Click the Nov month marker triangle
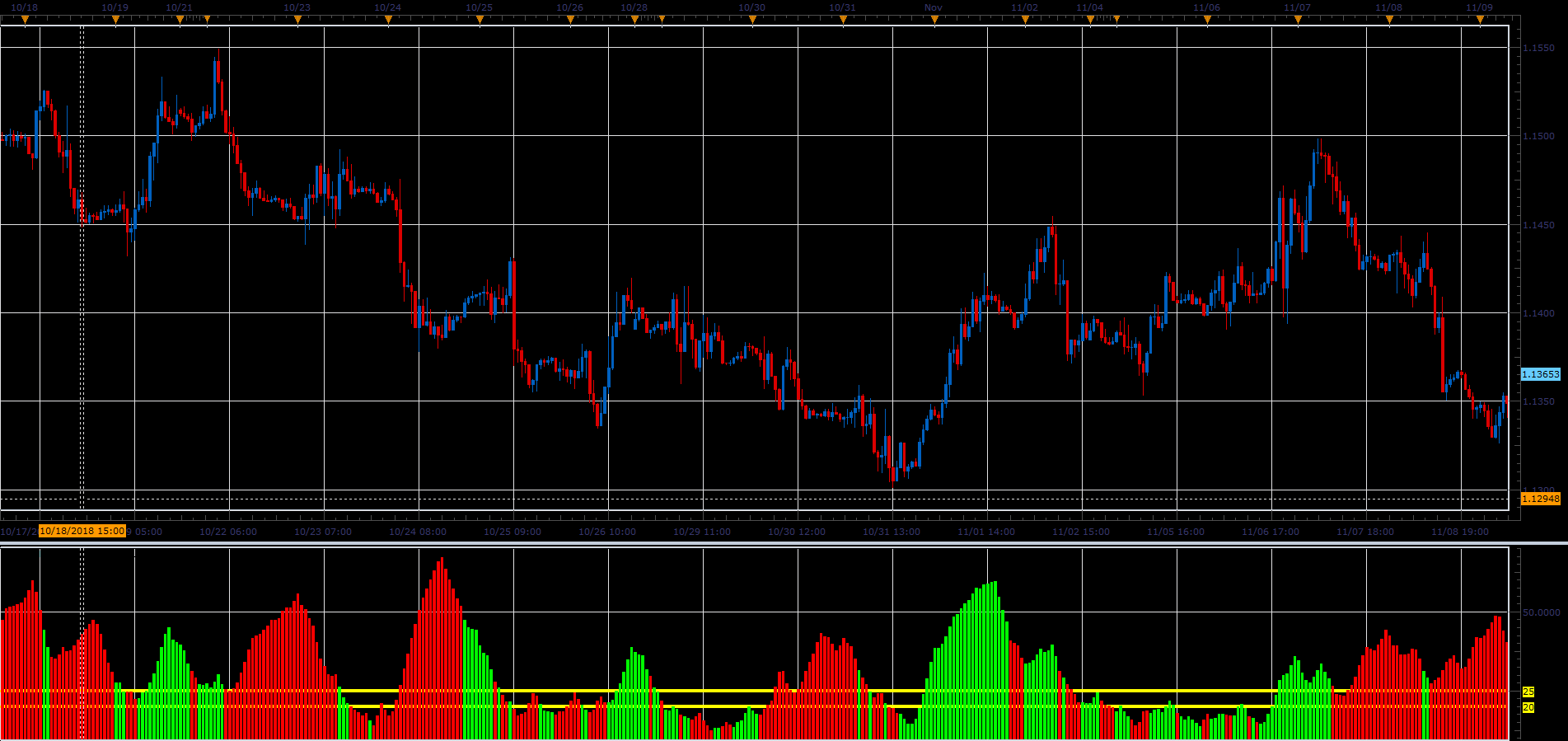Screen dimensions: 1568x741 click(934, 21)
